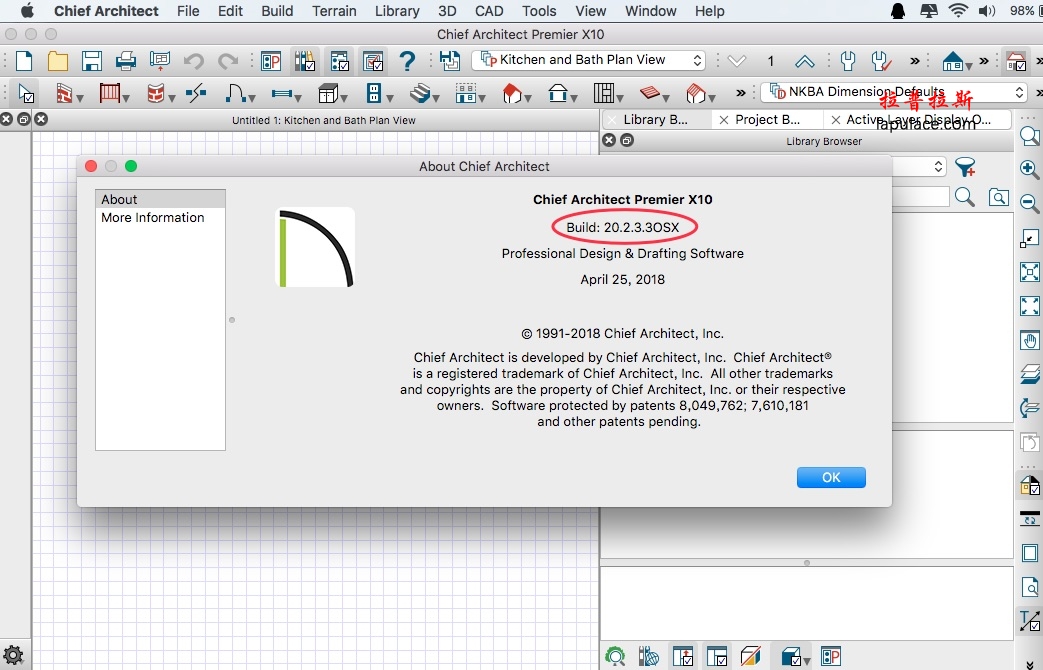Click the Print icon in the toolbar
Screen dimensions: 1043x670
[x=125, y=61]
